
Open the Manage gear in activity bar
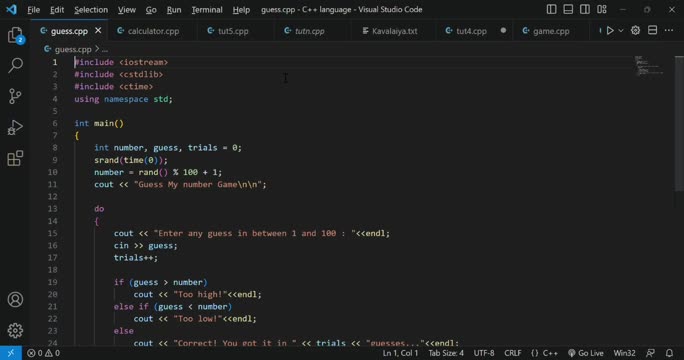(15, 330)
